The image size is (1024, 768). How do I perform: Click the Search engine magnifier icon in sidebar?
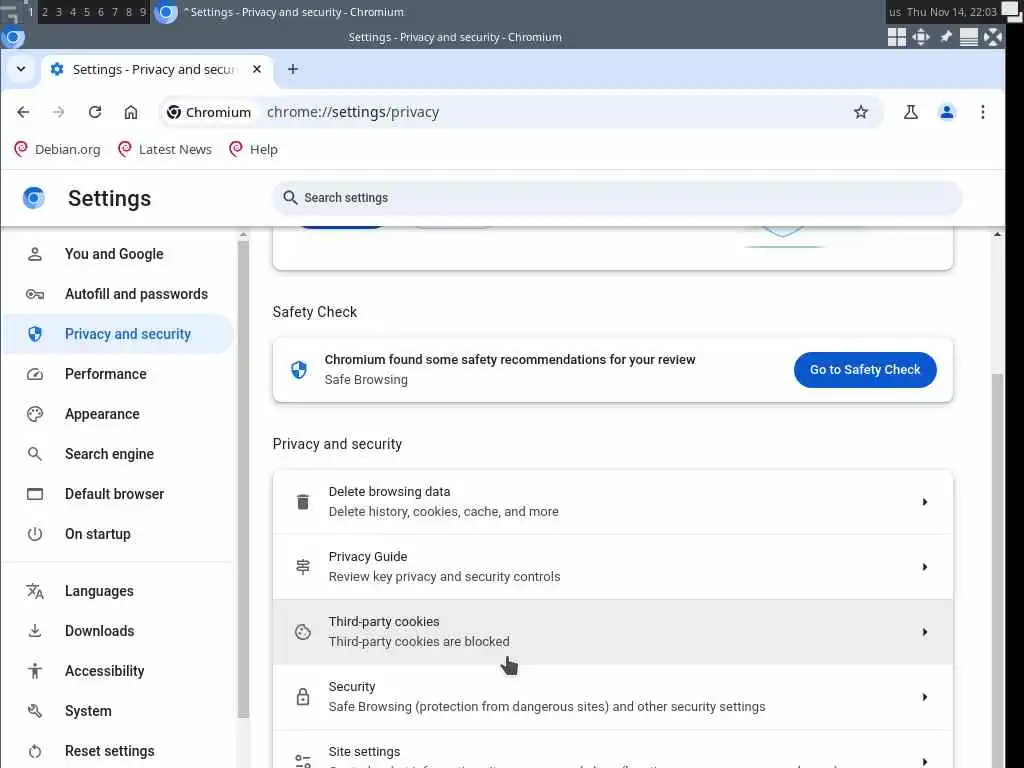[x=35, y=454]
